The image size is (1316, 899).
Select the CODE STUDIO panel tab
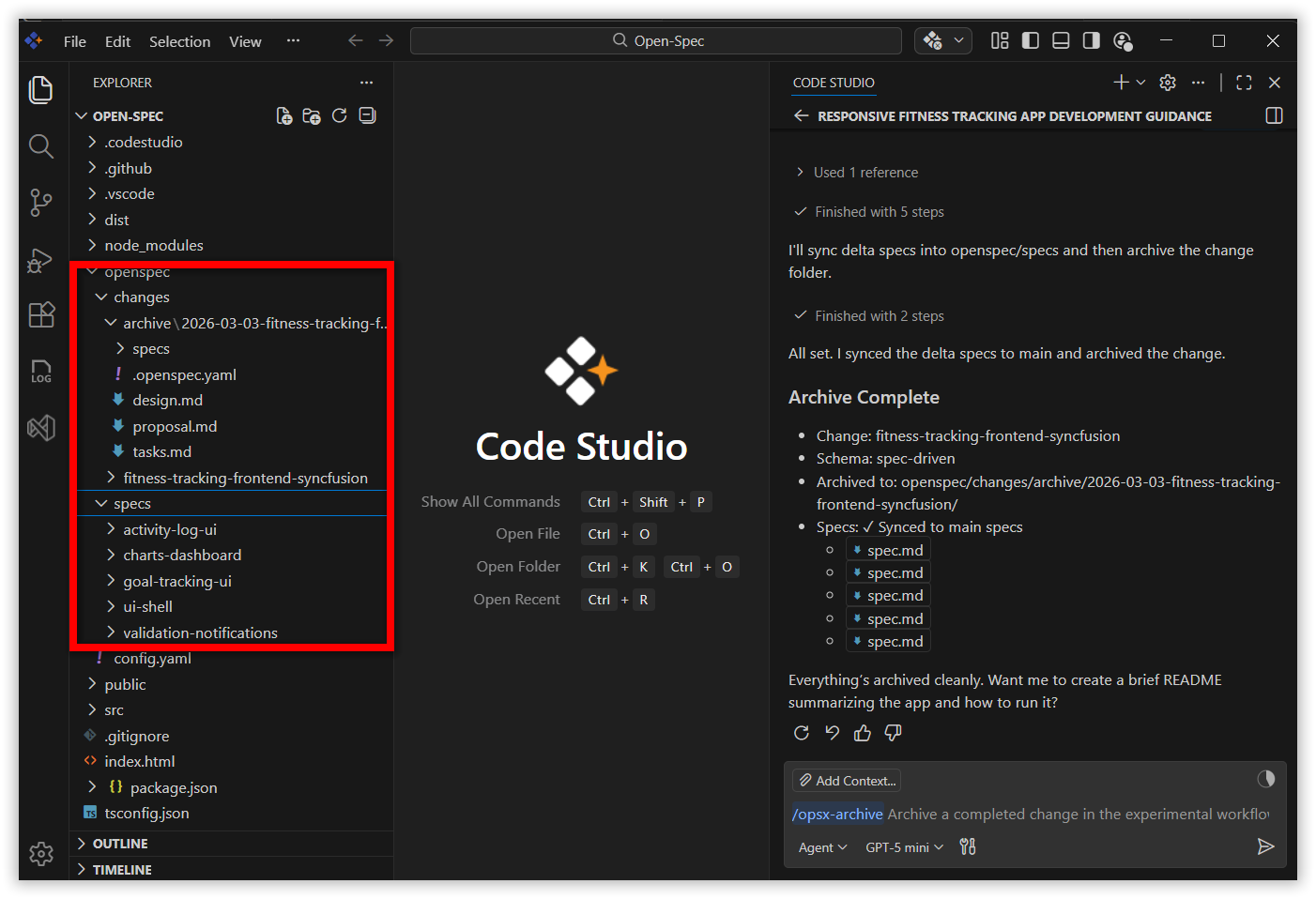point(834,83)
